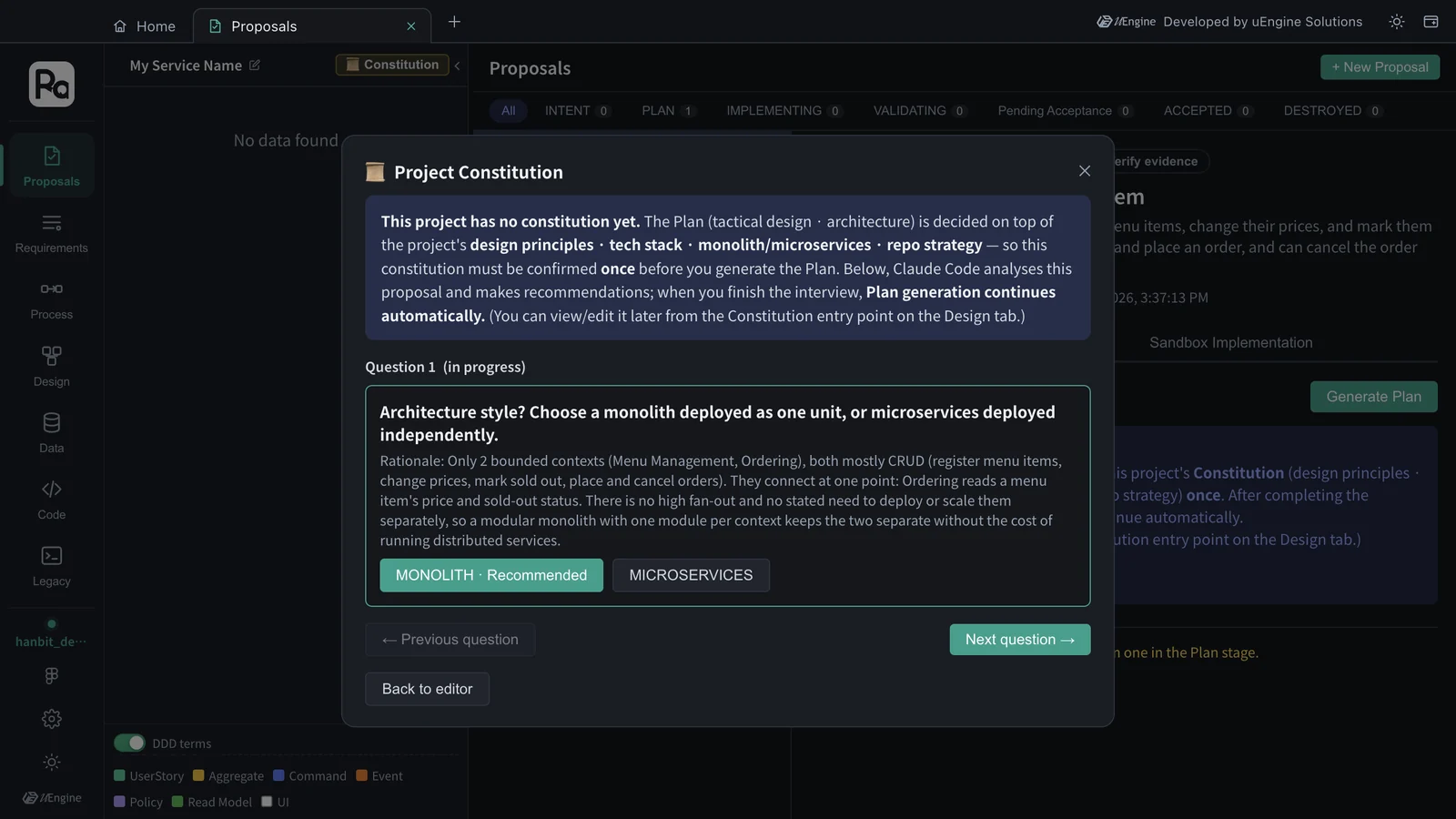Click the window layout icon in the title bar

(1431, 22)
